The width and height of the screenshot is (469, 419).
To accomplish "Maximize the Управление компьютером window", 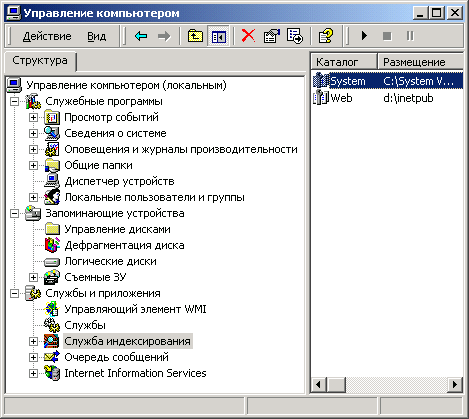I will click(436, 13).
